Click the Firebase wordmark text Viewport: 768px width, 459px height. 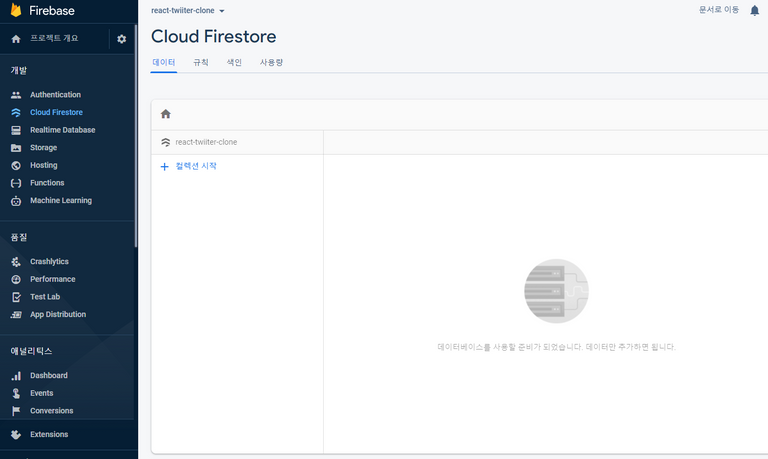coord(52,10)
